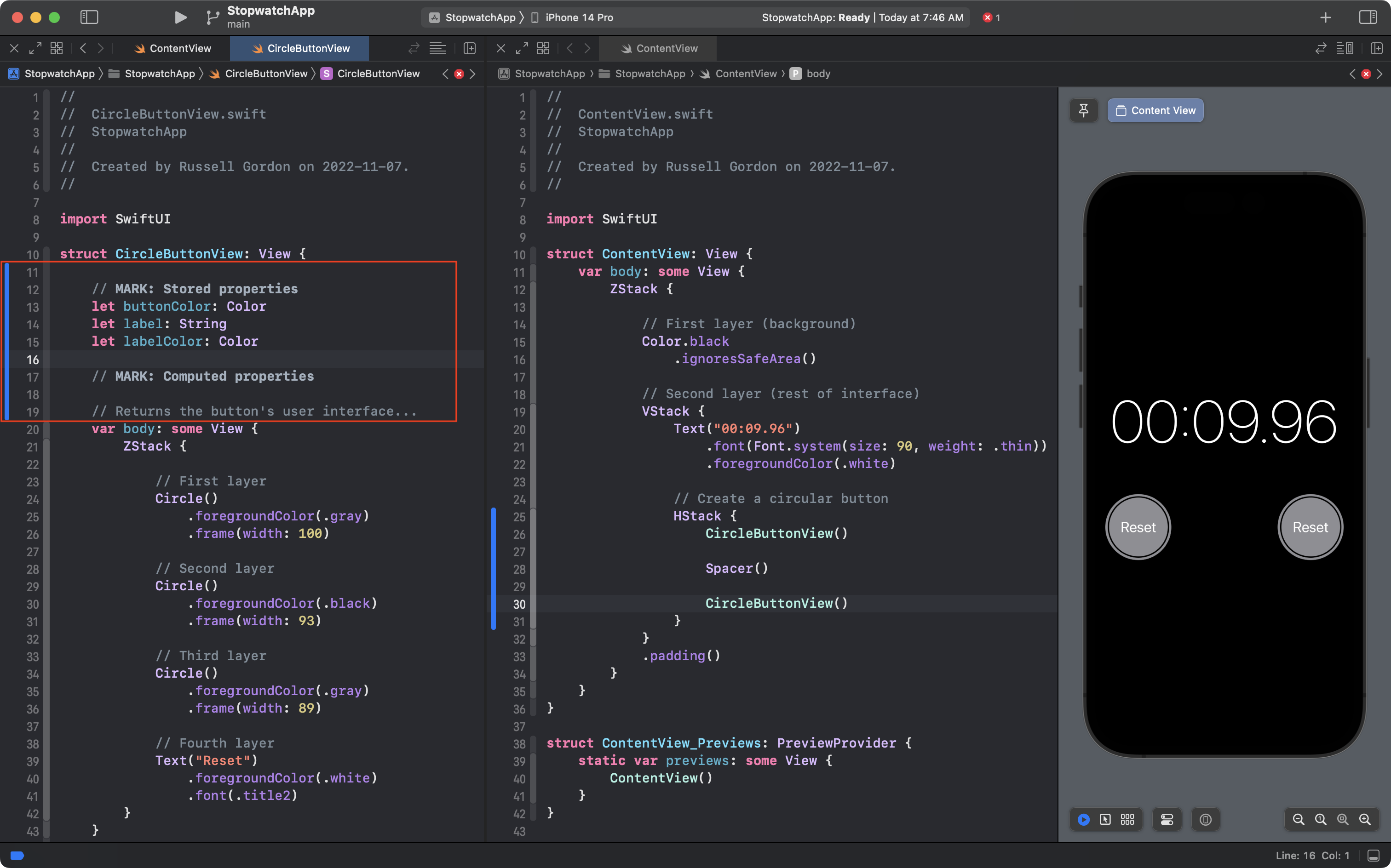Screen dimensions: 1391x868
Task: Click the Content View preview button
Action: click(x=1155, y=110)
